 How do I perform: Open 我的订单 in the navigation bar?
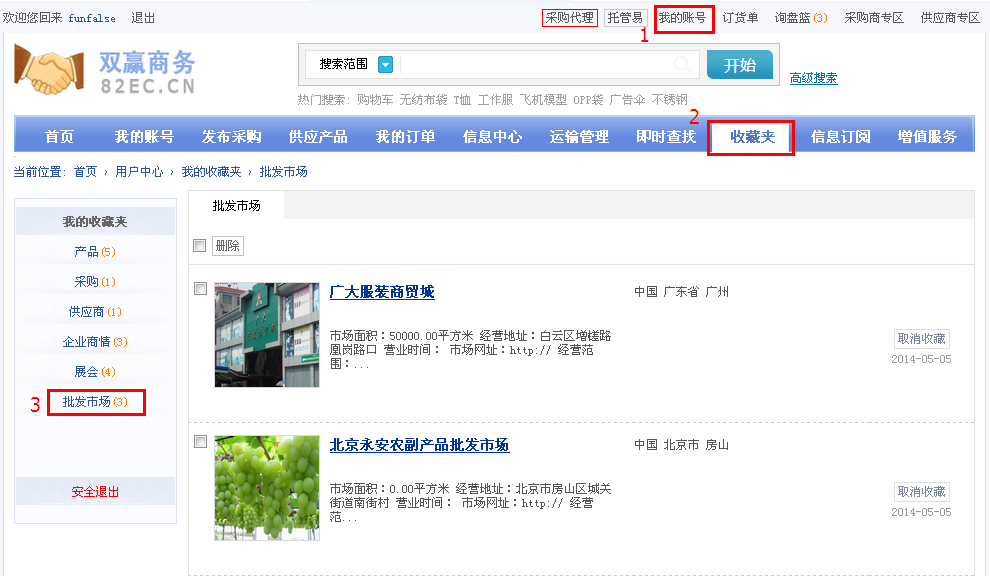tap(405, 137)
